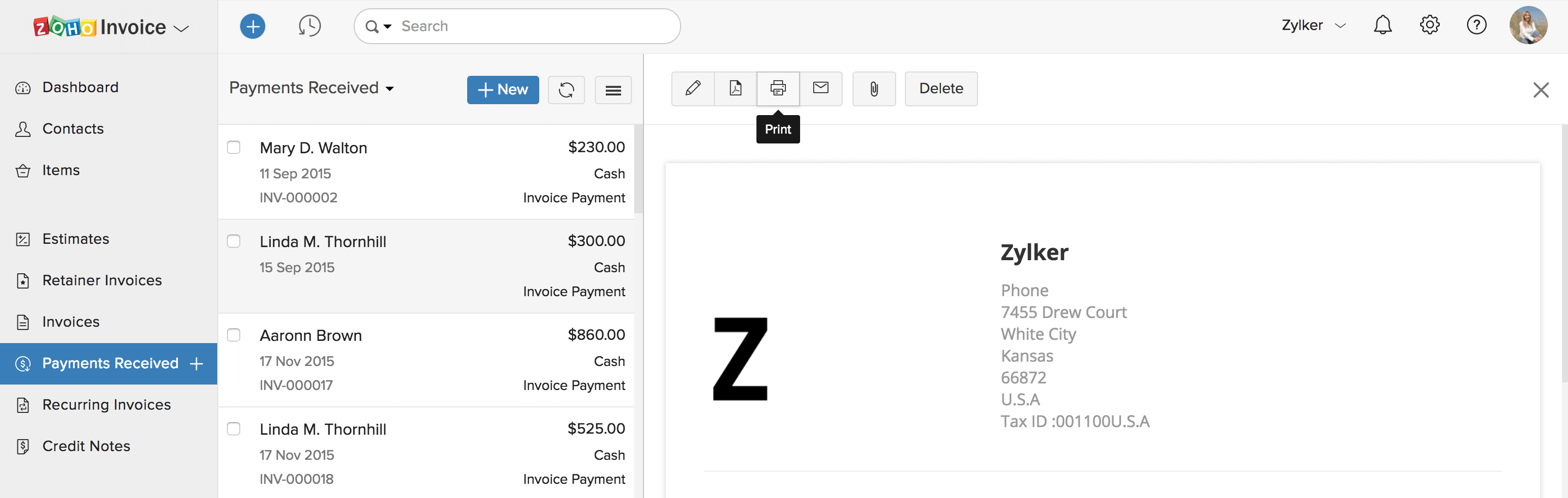
Task: Refresh the payments list
Action: pyautogui.click(x=566, y=89)
